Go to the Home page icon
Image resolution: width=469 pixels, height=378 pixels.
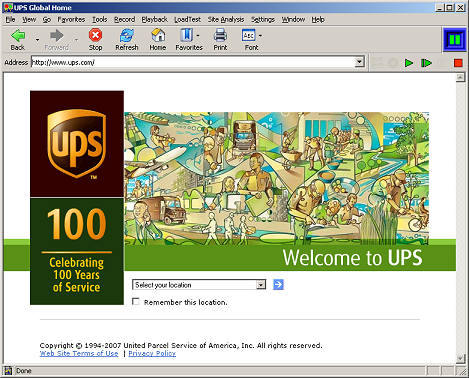click(158, 35)
